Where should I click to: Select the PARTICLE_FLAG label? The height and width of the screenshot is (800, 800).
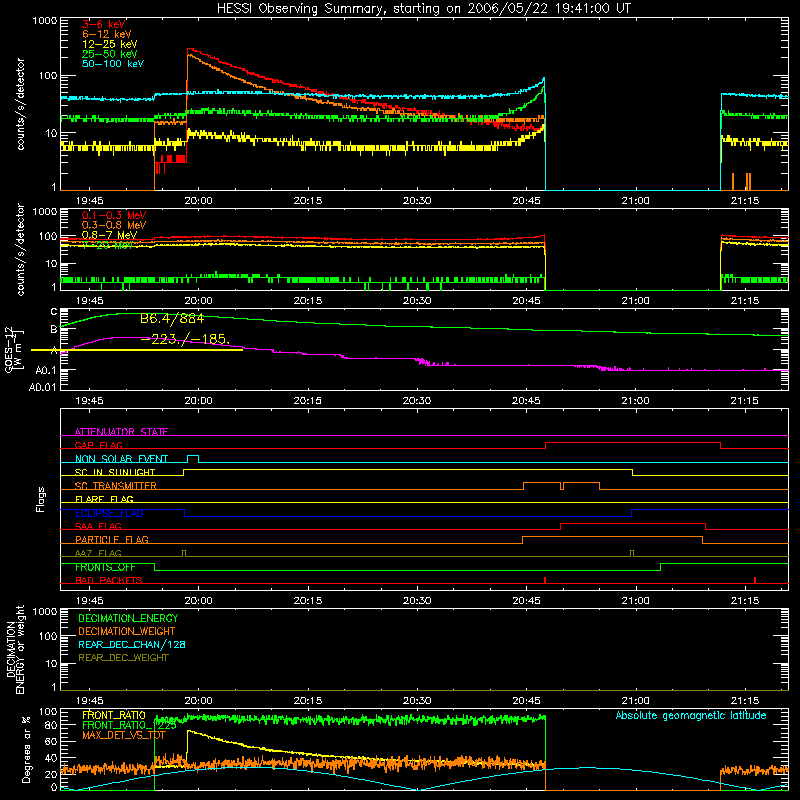tap(112, 539)
